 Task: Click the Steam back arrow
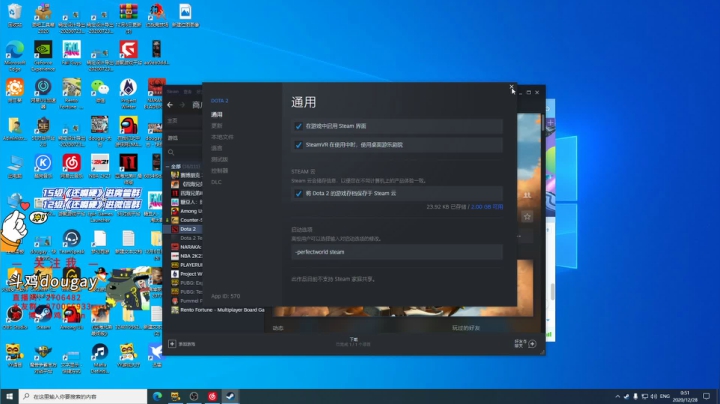click(x=170, y=105)
